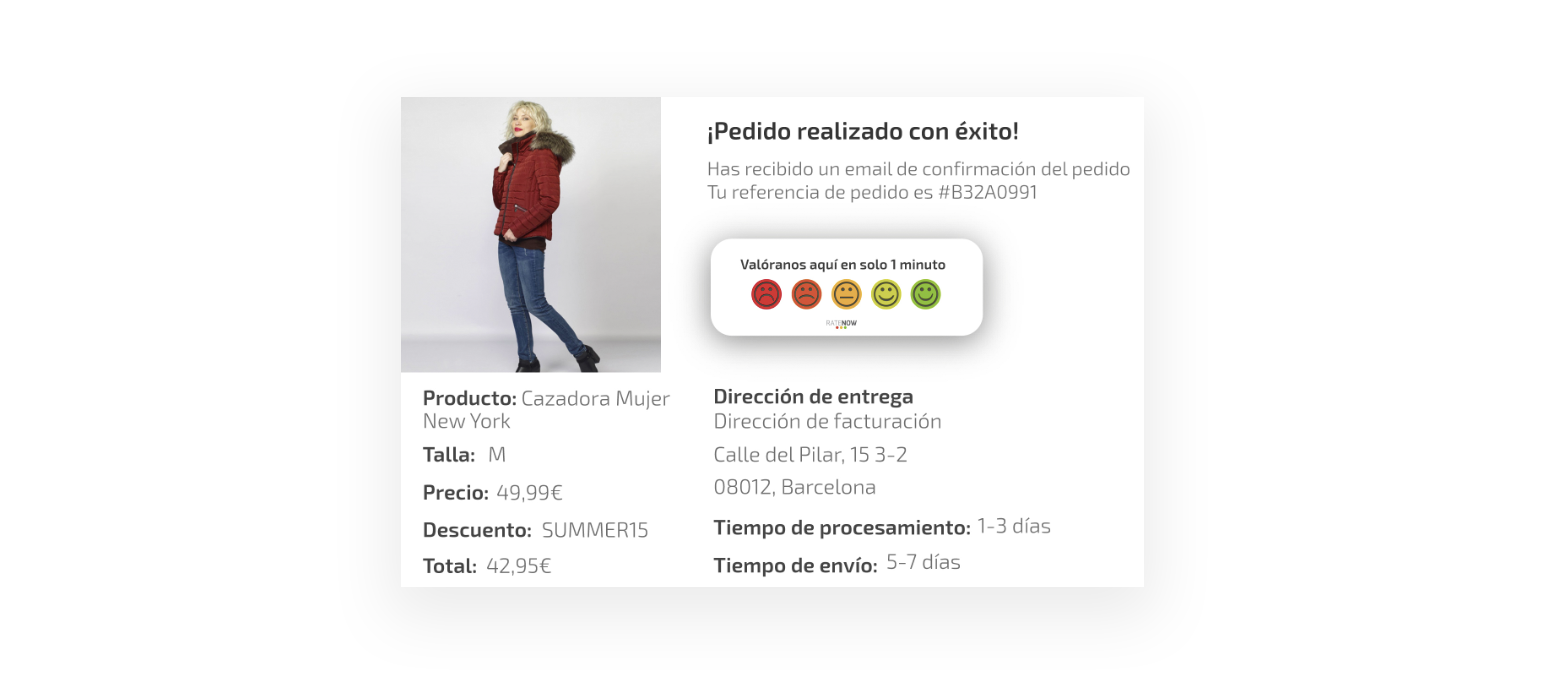Click the 'Valóranos aquí en solo 1 minuto' text
Screen dimensions: 1546x684
coord(843,265)
